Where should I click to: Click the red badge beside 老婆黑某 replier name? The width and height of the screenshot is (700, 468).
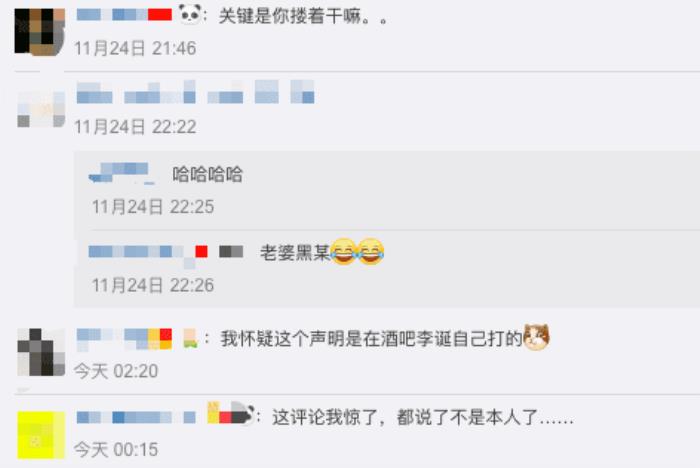[201, 251]
